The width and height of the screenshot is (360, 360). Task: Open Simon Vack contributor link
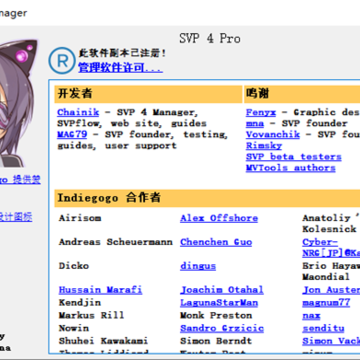(331, 341)
